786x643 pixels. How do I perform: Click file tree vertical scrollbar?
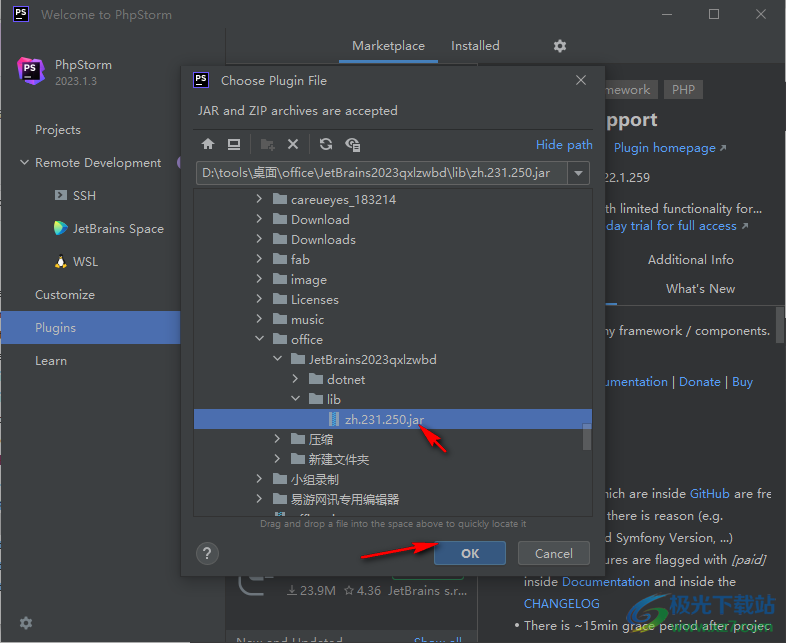(586, 437)
